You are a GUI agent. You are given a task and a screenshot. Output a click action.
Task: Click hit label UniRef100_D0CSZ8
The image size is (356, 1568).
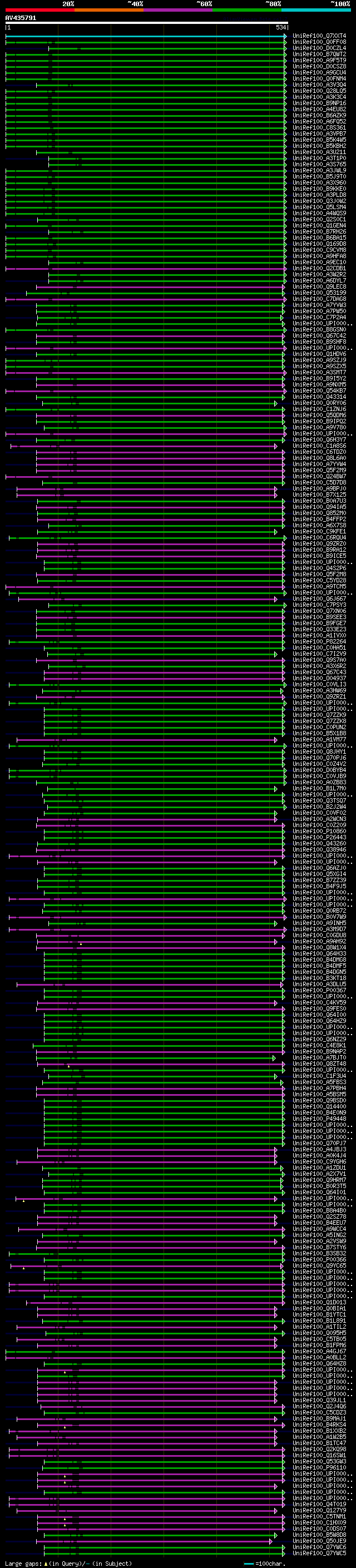click(x=319, y=66)
